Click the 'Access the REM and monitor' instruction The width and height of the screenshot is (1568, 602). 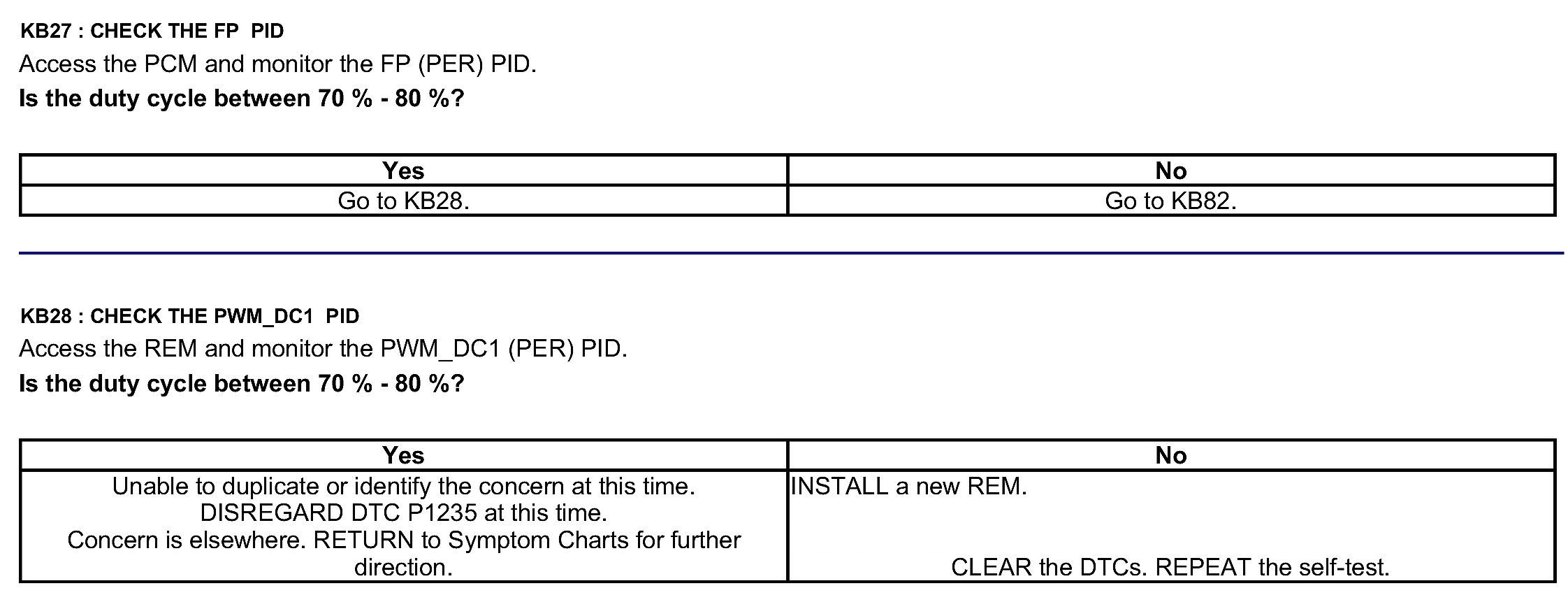pyautogui.click(x=323, y=349)
